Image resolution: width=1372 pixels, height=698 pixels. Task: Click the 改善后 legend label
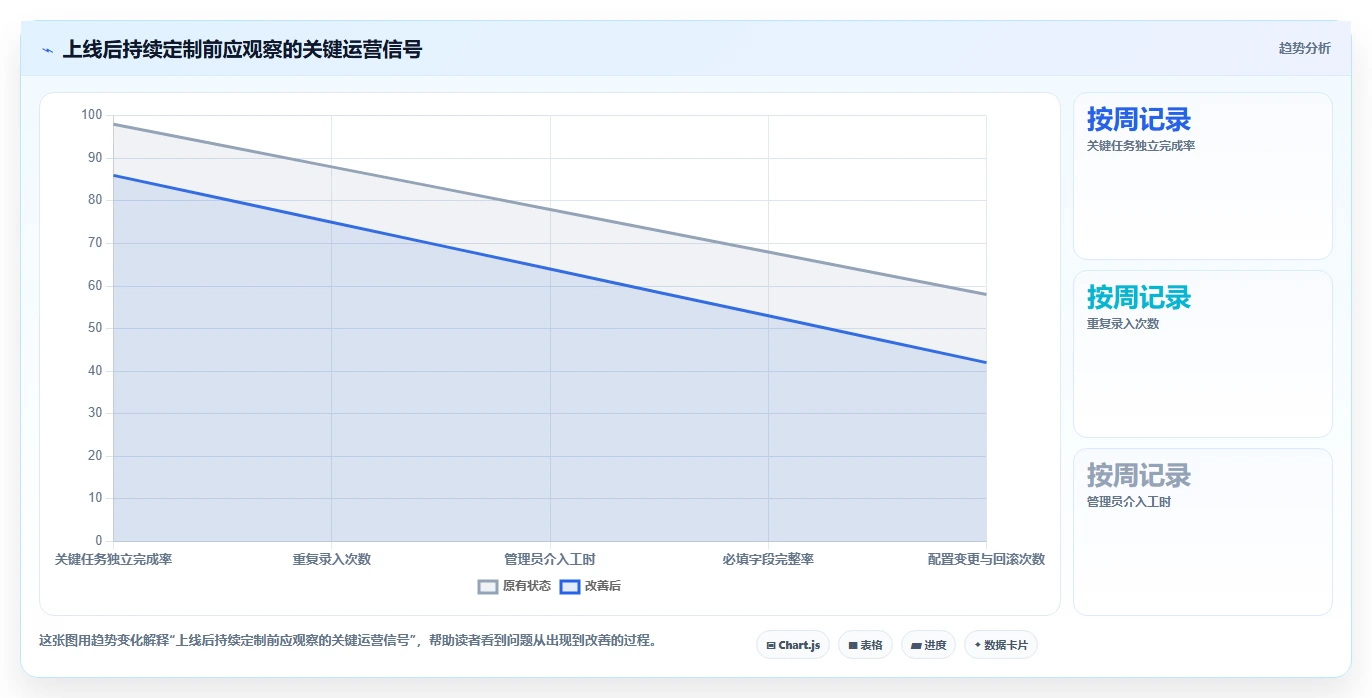tap(603, 586)
